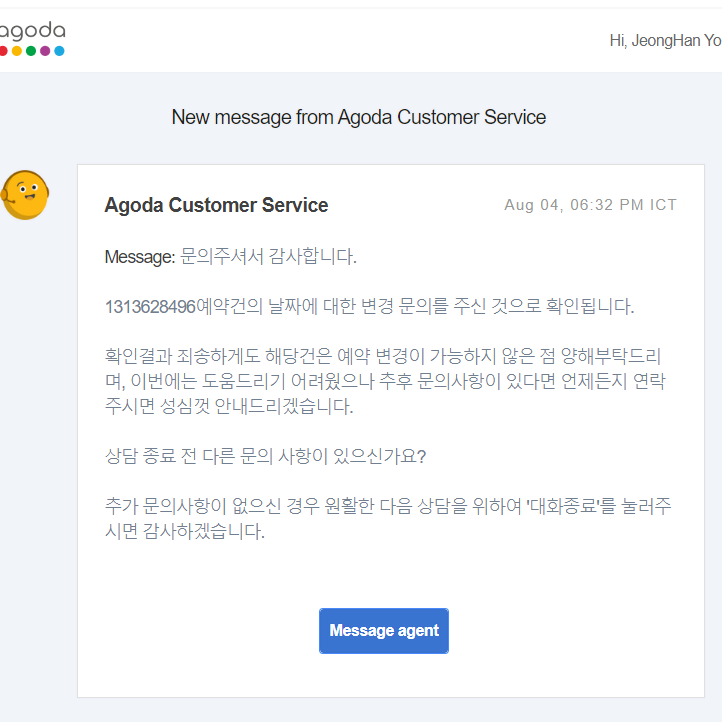Screen dimensions: 722x722
Task: Click the red dot under agoda logo
Action: tap(3, 51)
